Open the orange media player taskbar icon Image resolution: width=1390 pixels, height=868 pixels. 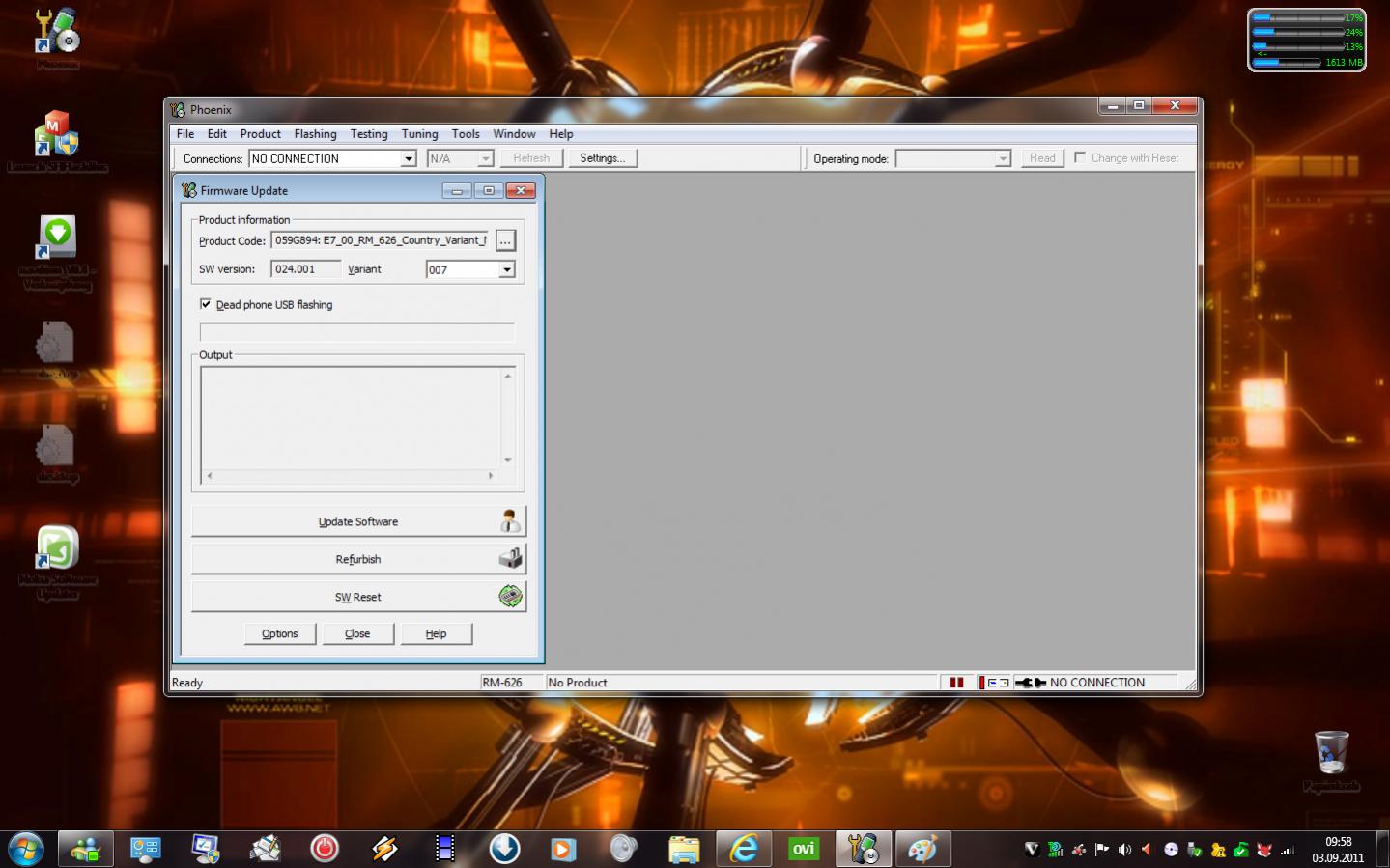click(564, 849)
